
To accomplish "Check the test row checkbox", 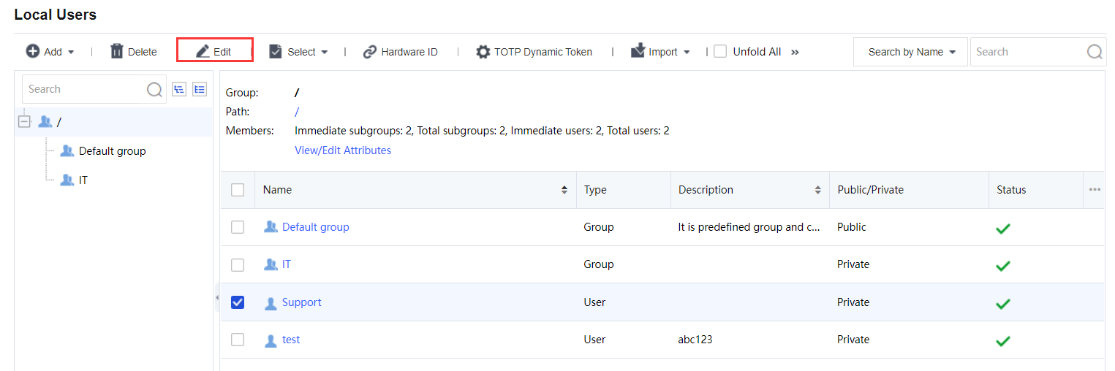I will (238, 340).
